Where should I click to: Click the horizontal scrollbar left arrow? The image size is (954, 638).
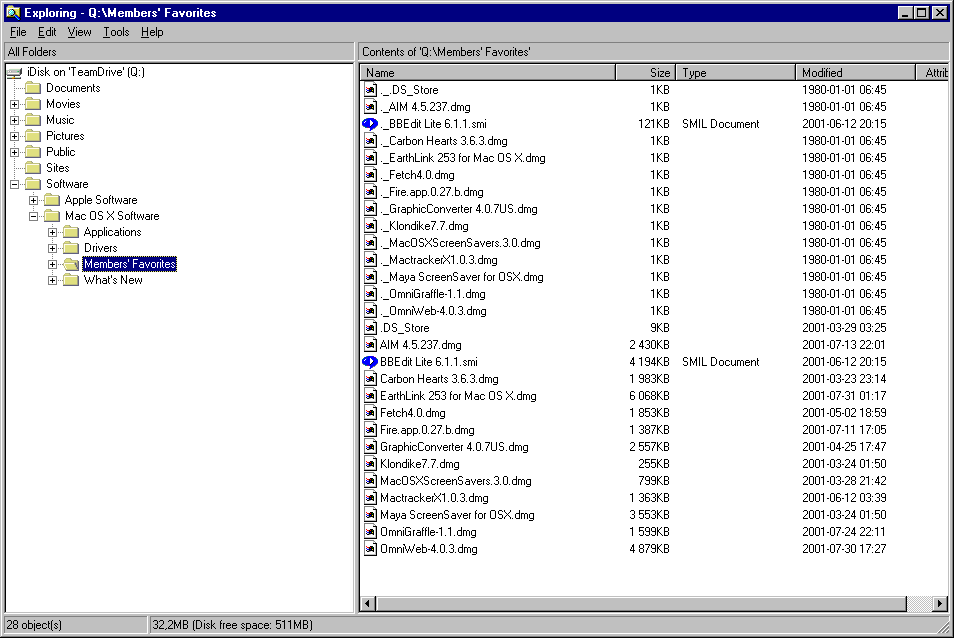click(367, 604)
